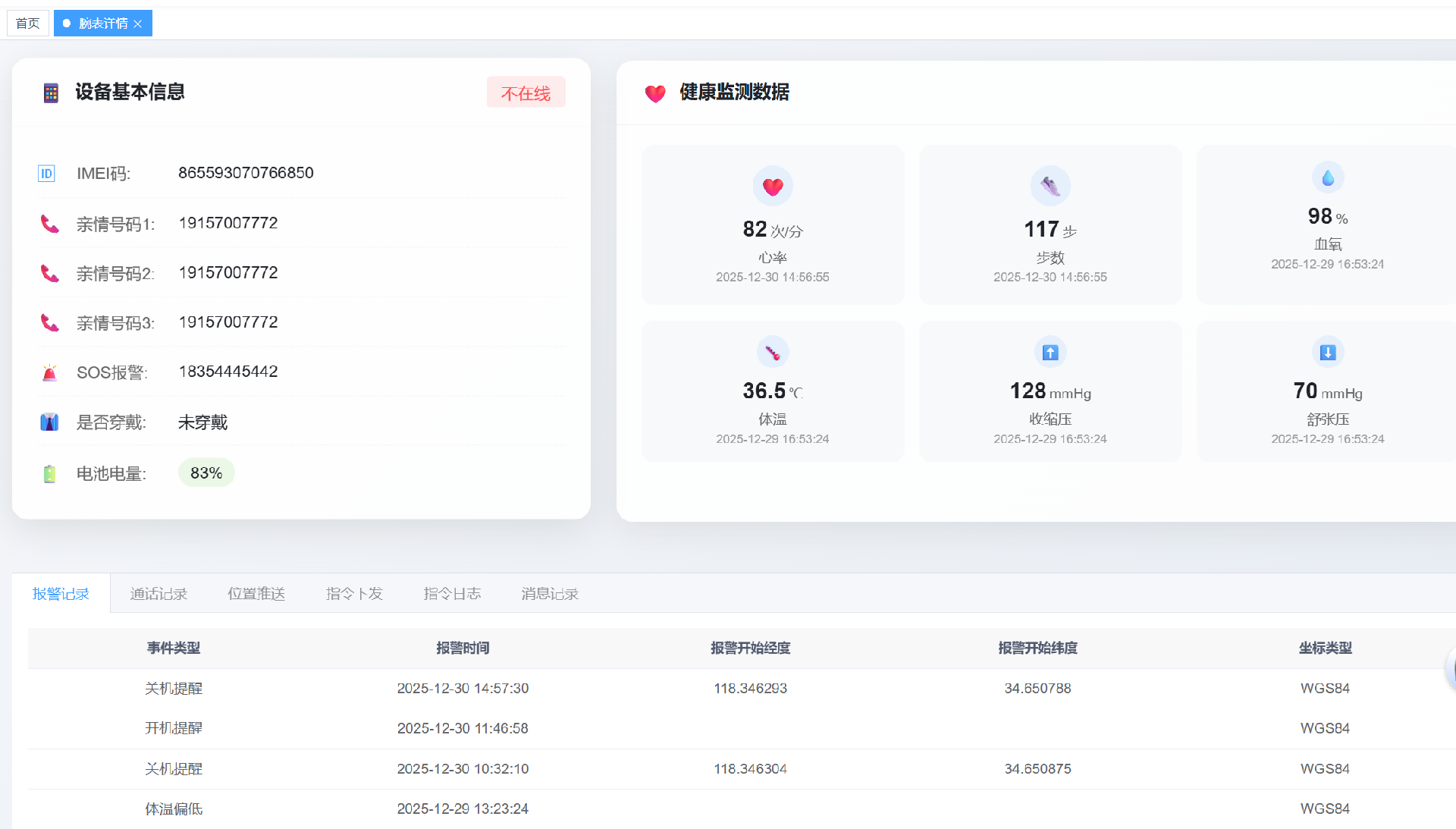The height and width of the screenshot is (829, 1456).
Task: Click the 亲情号码1 phone icon
Action: tap(49, 224)
